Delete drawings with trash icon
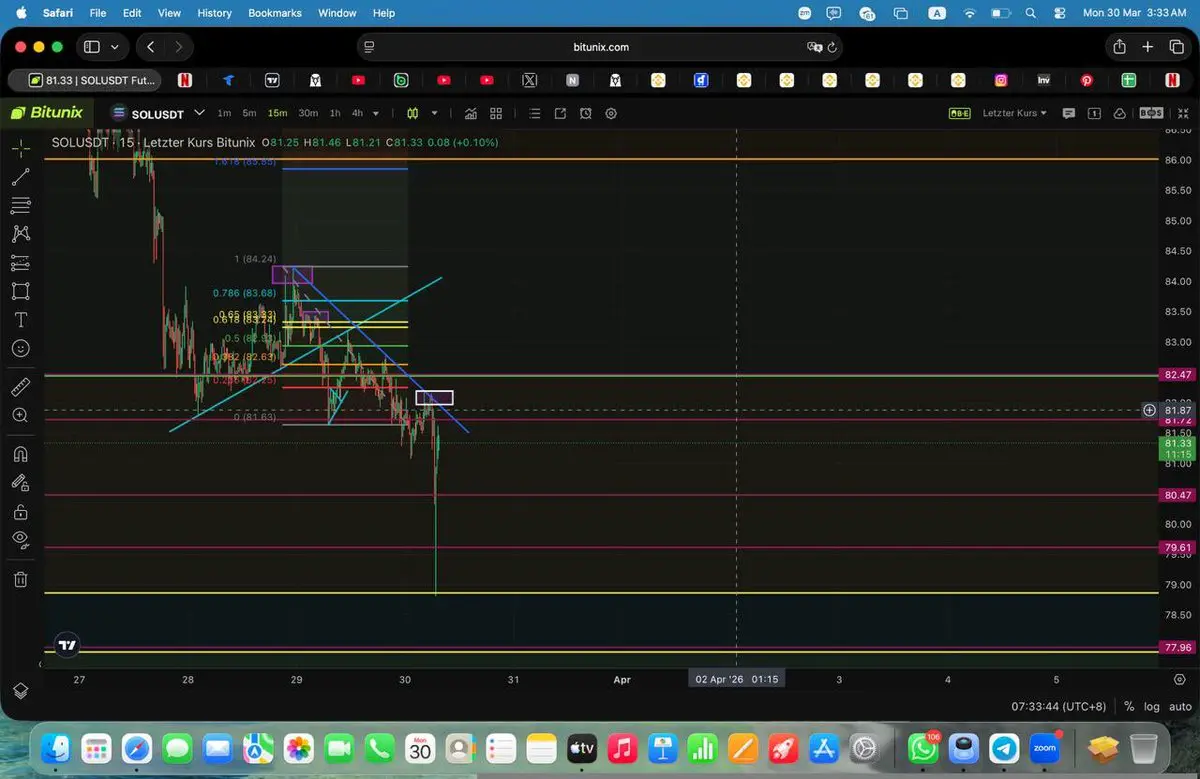 [x=20, y=578]
